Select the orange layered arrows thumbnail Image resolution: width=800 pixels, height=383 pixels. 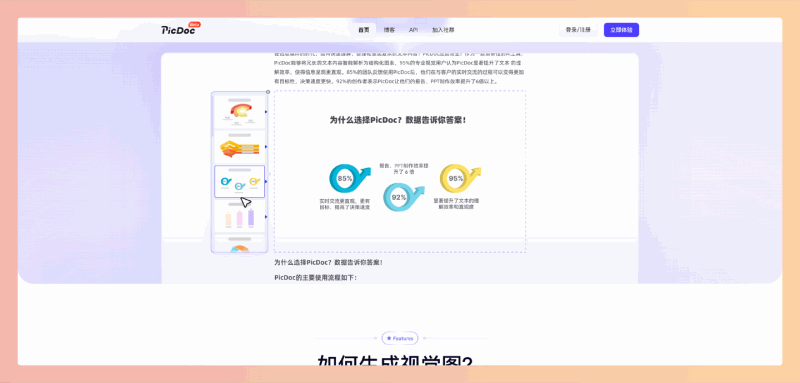(239, 147)
